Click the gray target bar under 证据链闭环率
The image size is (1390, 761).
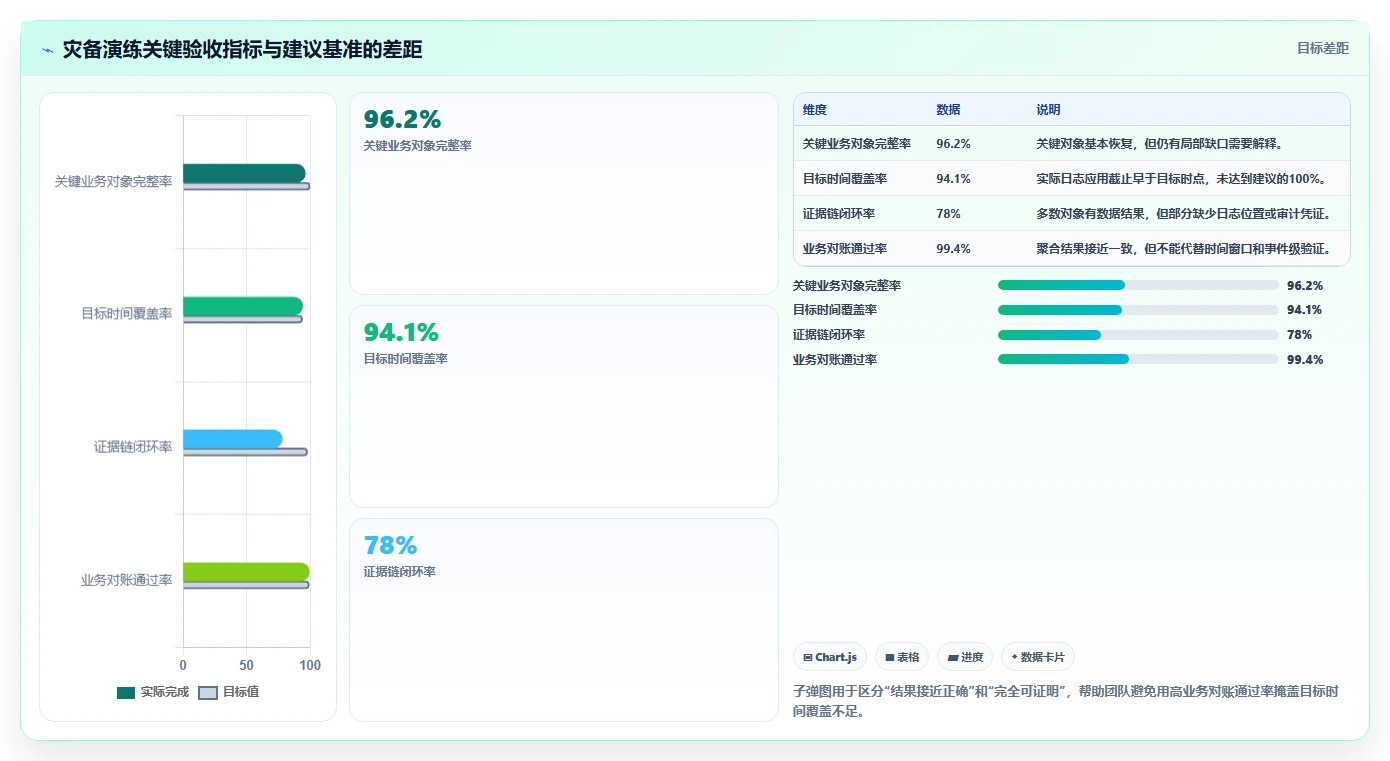245,452
